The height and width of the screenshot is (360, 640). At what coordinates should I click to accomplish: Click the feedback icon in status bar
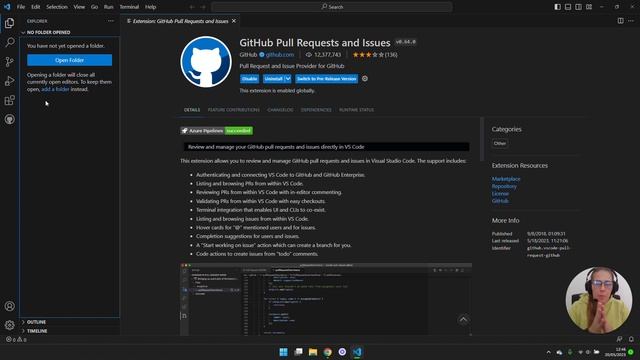point(619,339)
